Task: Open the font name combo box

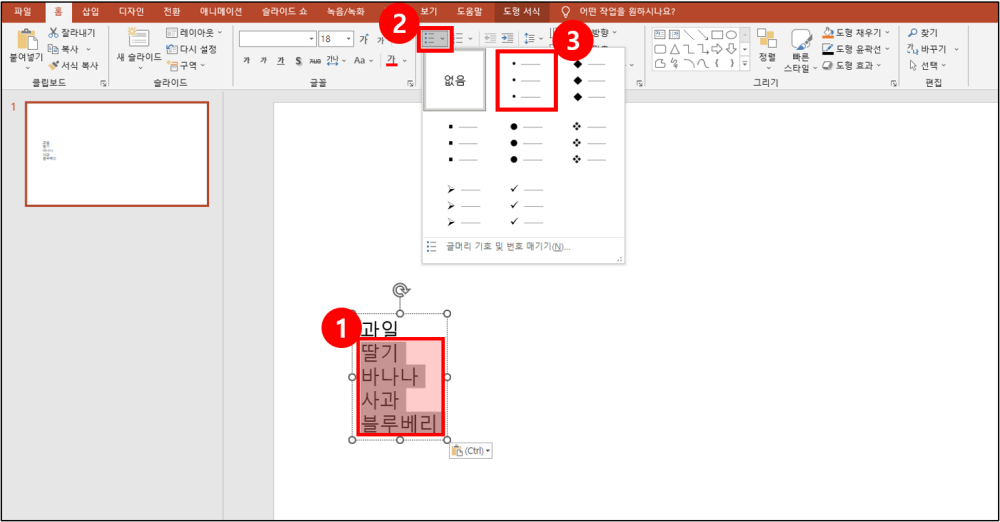Action: [277, 39]
